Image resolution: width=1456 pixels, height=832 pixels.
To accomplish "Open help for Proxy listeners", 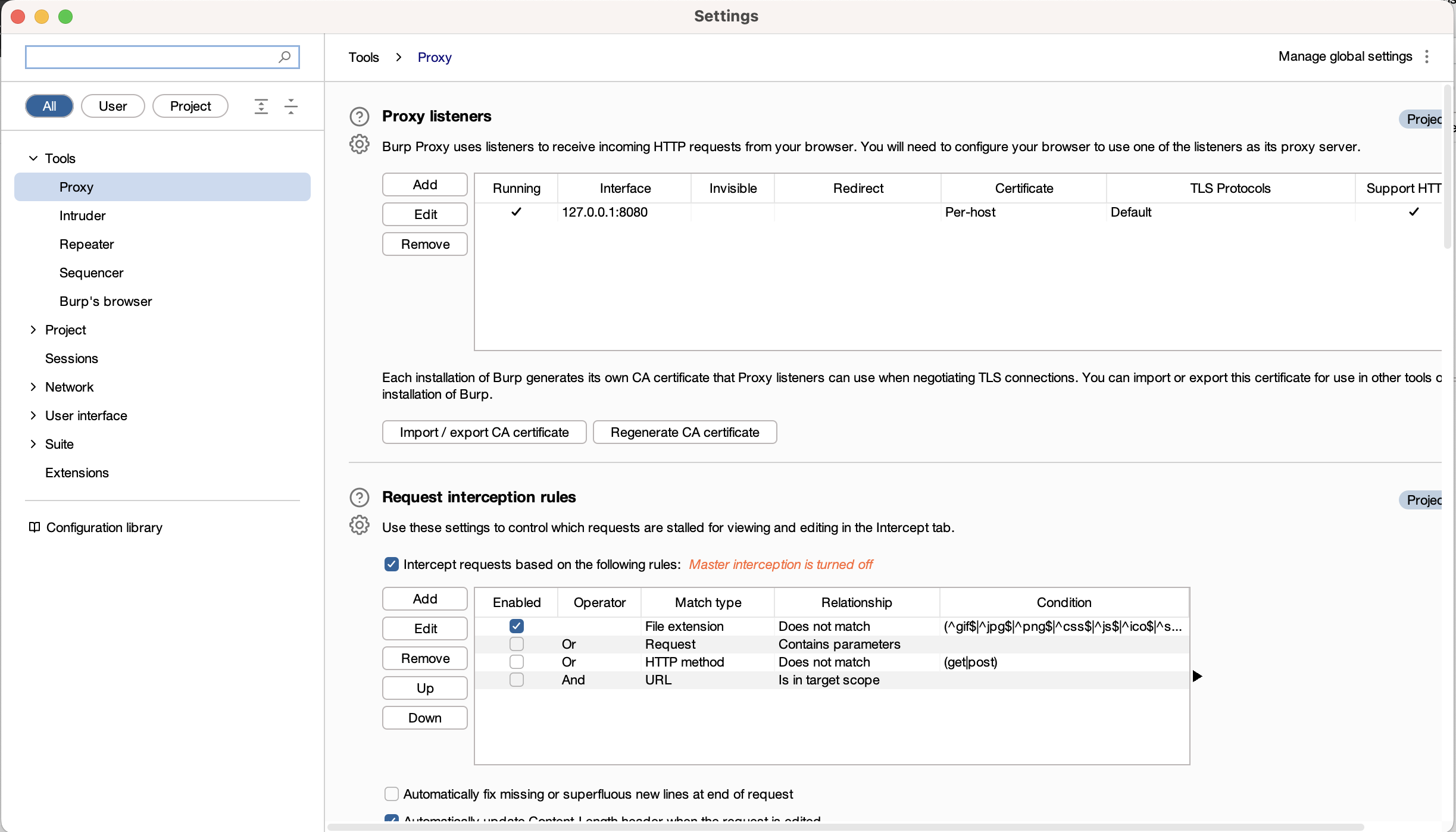I will point(360,117).
